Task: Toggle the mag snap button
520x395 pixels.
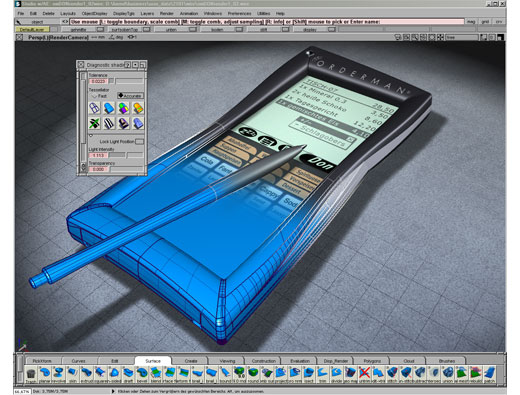Action: (x=471, y=22)
